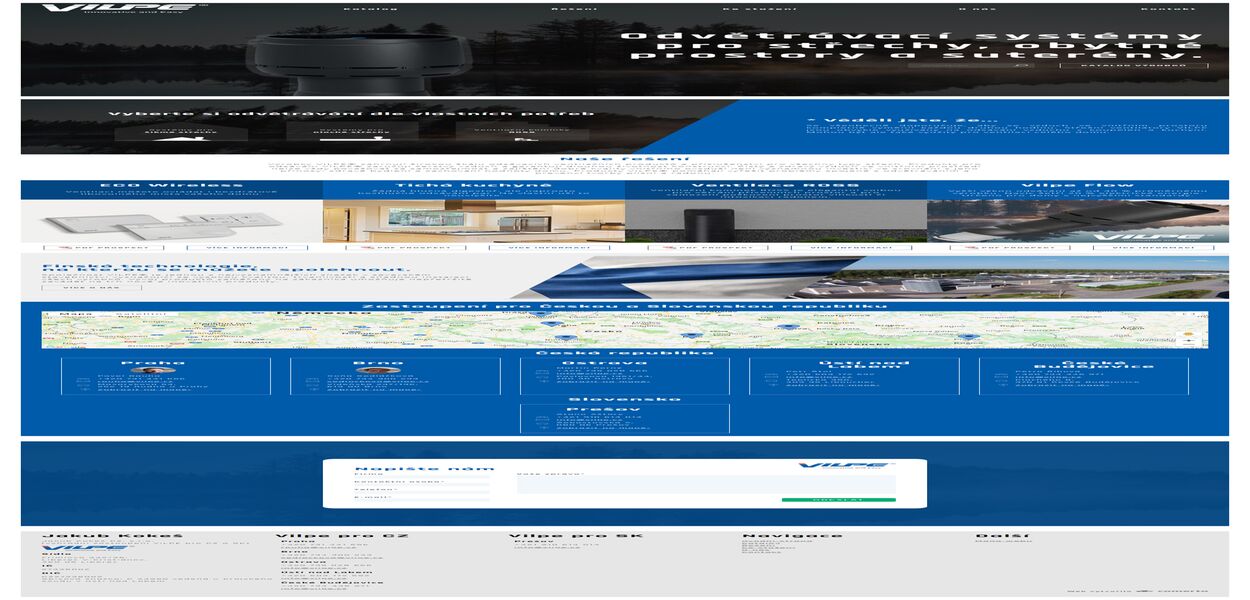The image size is (1250, 600).
Task: Click Více informací under Tichá kuchyně
Action: tap(550, 247)
